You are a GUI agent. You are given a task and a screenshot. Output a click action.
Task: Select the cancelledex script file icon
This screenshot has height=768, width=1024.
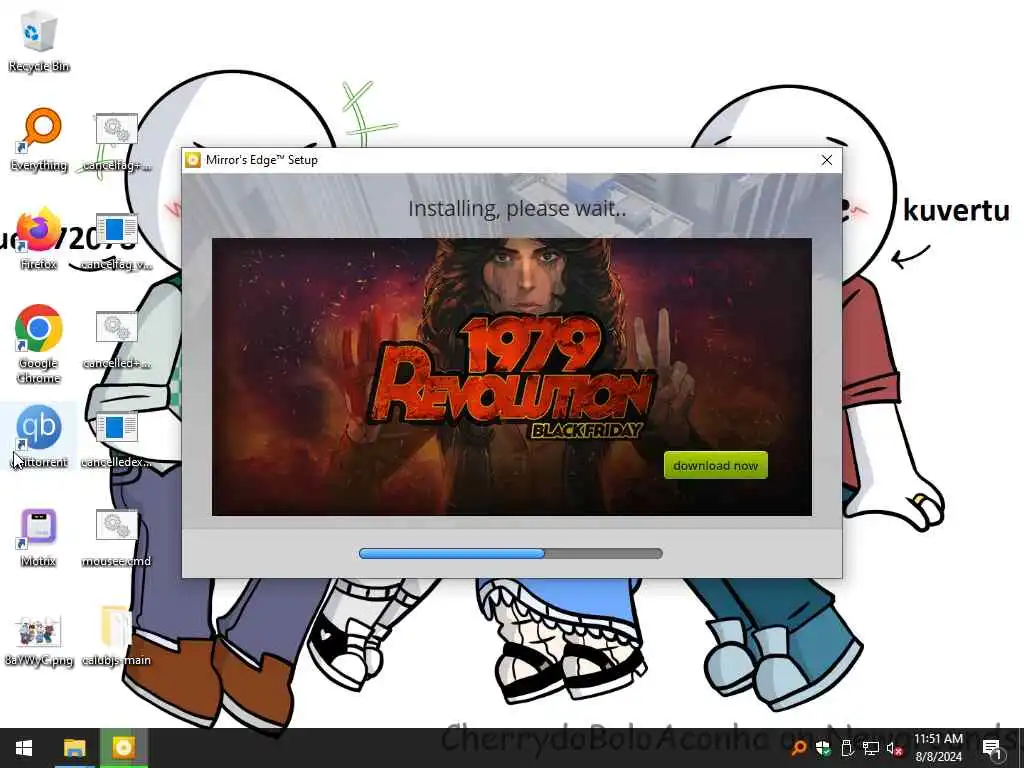click(x=116, y=440)
